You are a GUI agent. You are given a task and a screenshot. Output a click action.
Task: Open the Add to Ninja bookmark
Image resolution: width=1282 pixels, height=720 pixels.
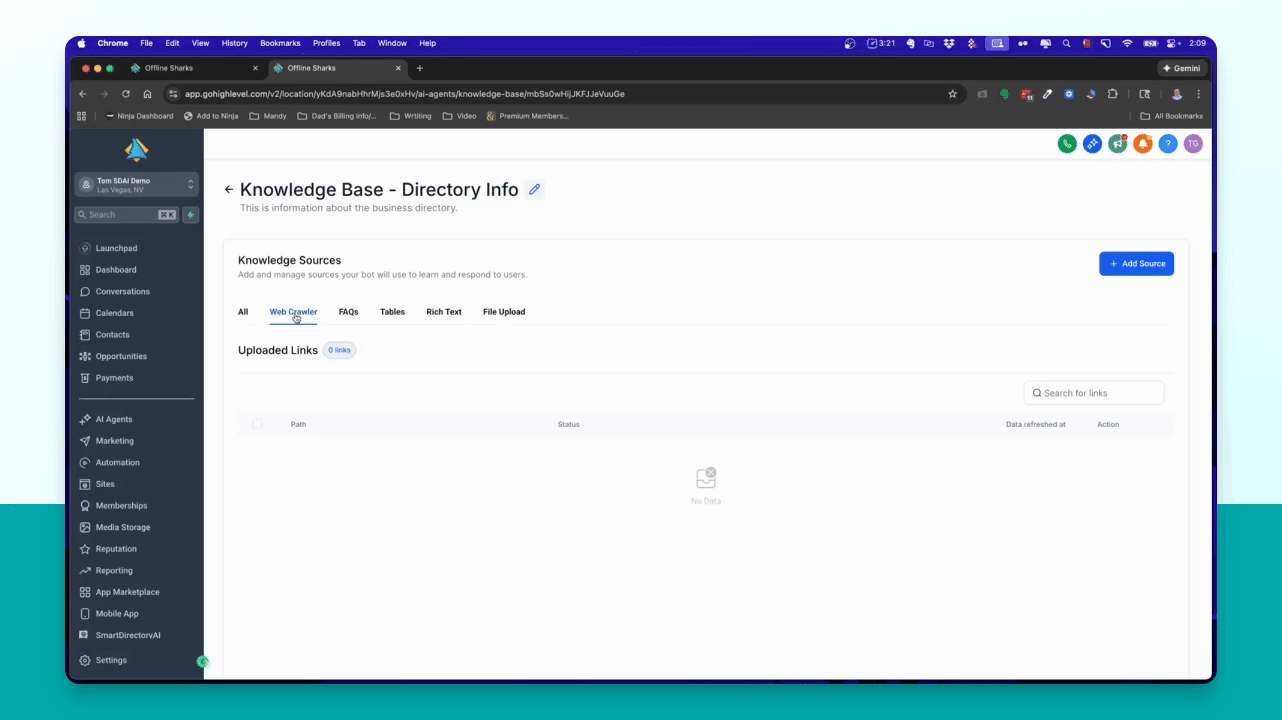click(211, 116)
